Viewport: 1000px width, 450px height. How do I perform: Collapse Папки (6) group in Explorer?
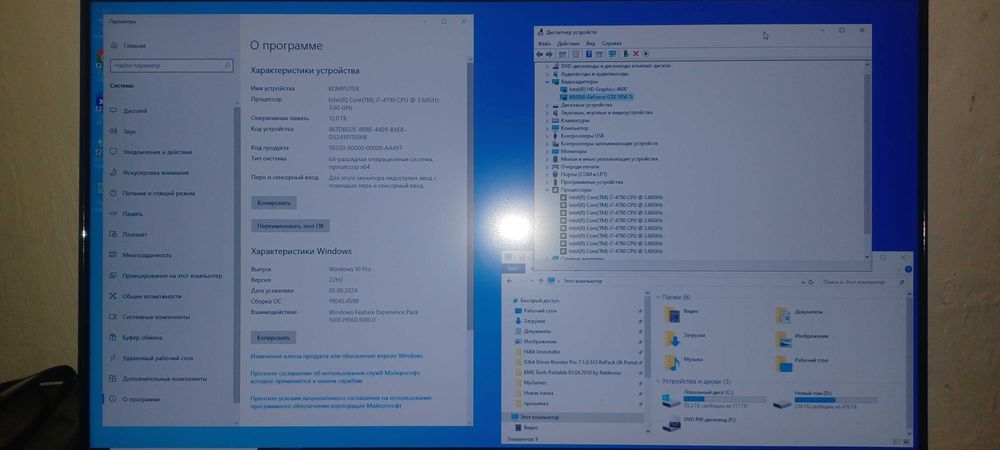658,297
